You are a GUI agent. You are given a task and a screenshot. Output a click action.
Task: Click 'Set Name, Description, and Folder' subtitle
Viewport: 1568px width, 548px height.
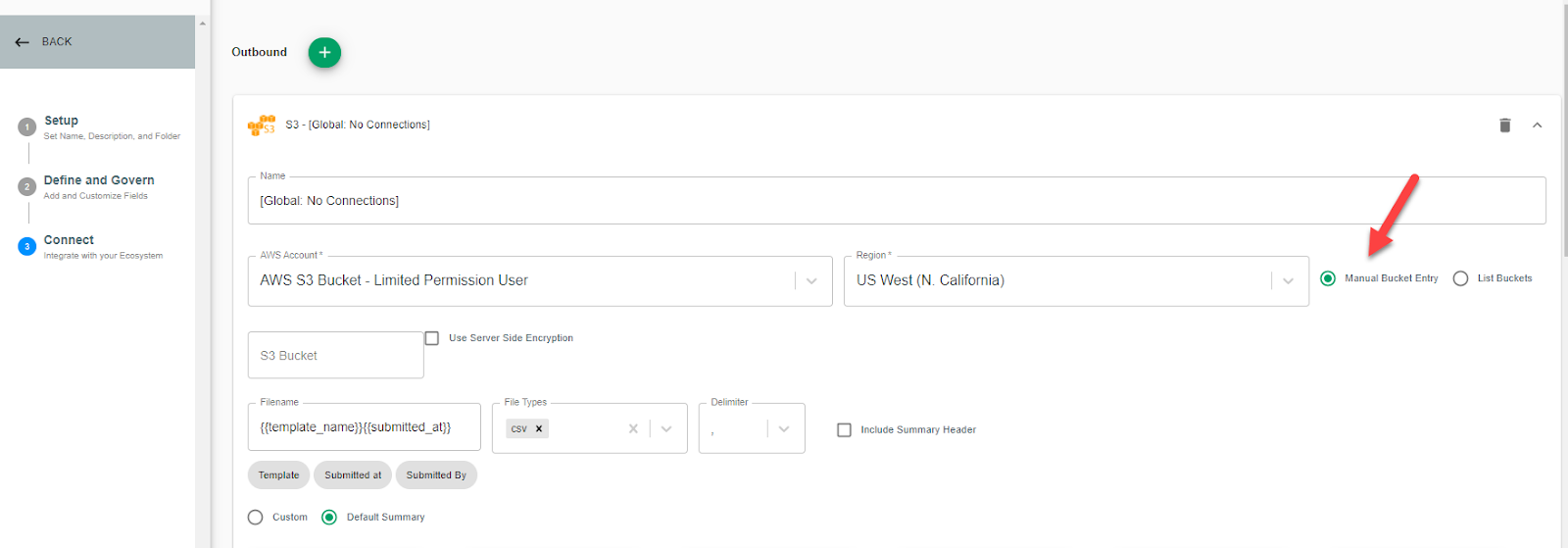[112, 136]
